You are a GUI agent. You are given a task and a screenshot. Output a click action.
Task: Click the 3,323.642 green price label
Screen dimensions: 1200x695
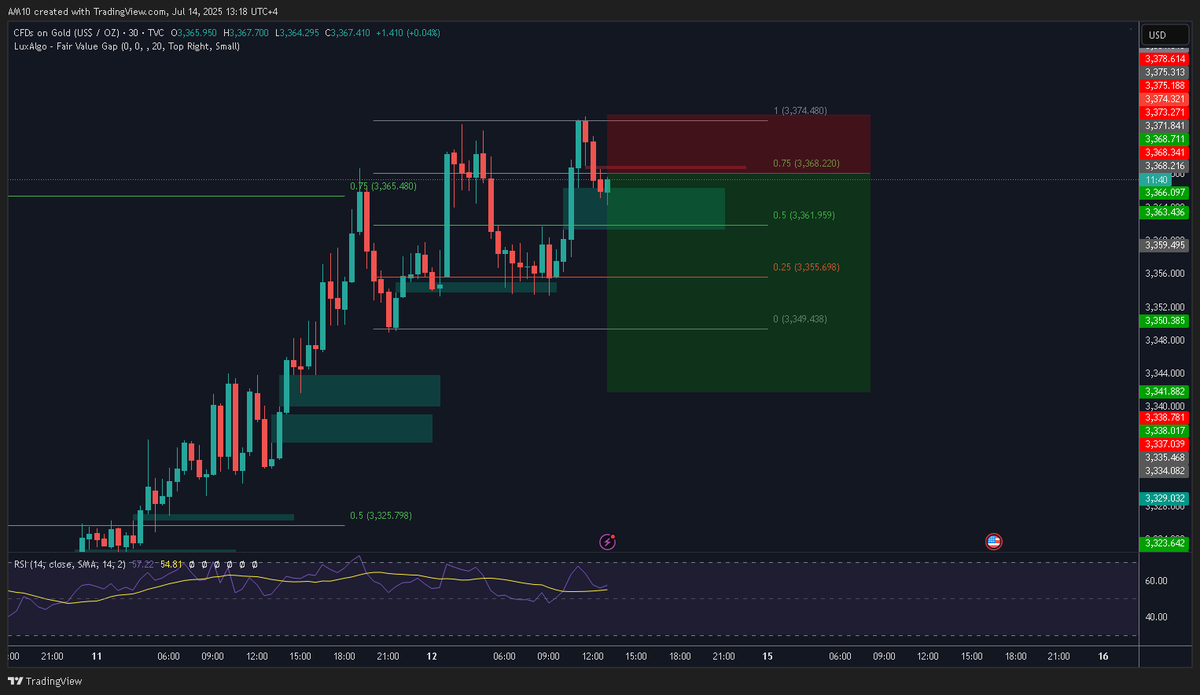(1166, 543)
